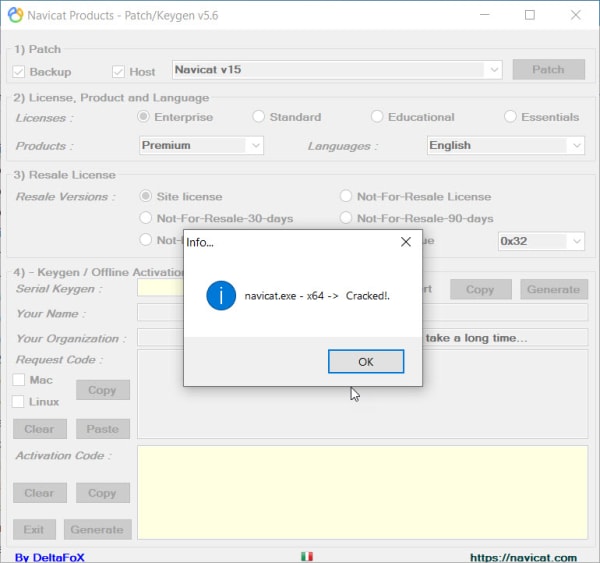Select the Educational license radio
Screen dimensions: 600x563
pyautogui.click(x=377, y=116)
